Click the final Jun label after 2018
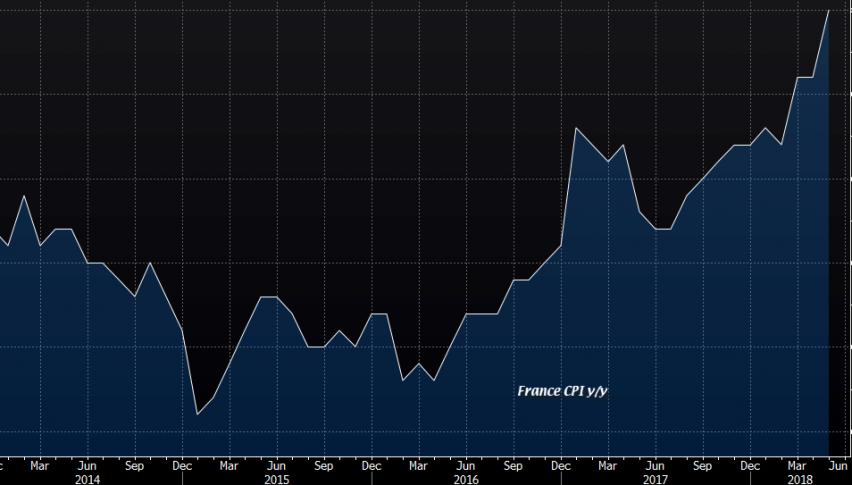The image size is (852, 485). pyautogui.click(x=838, y=466)
